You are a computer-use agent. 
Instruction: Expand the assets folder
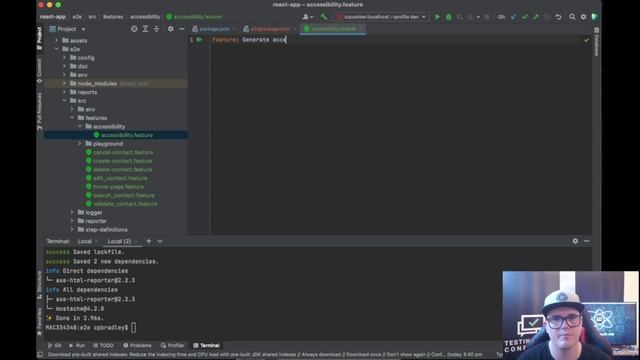(56, 40)
